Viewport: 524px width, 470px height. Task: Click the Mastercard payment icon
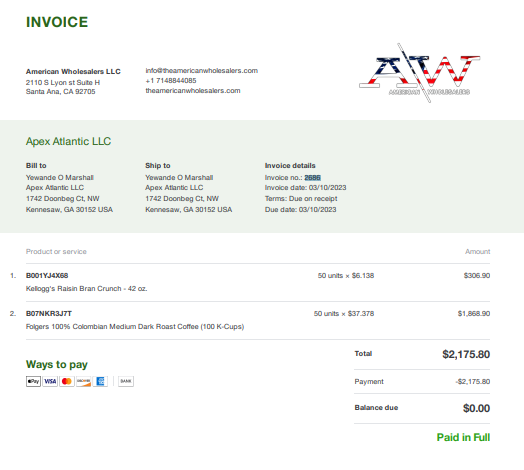coord(67,381)
